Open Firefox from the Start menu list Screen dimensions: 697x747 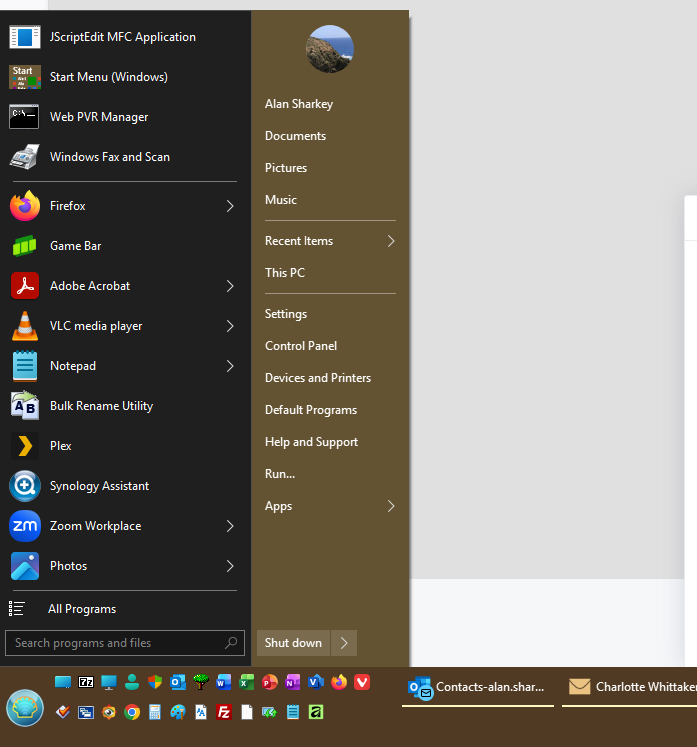[x=68, y=206]
